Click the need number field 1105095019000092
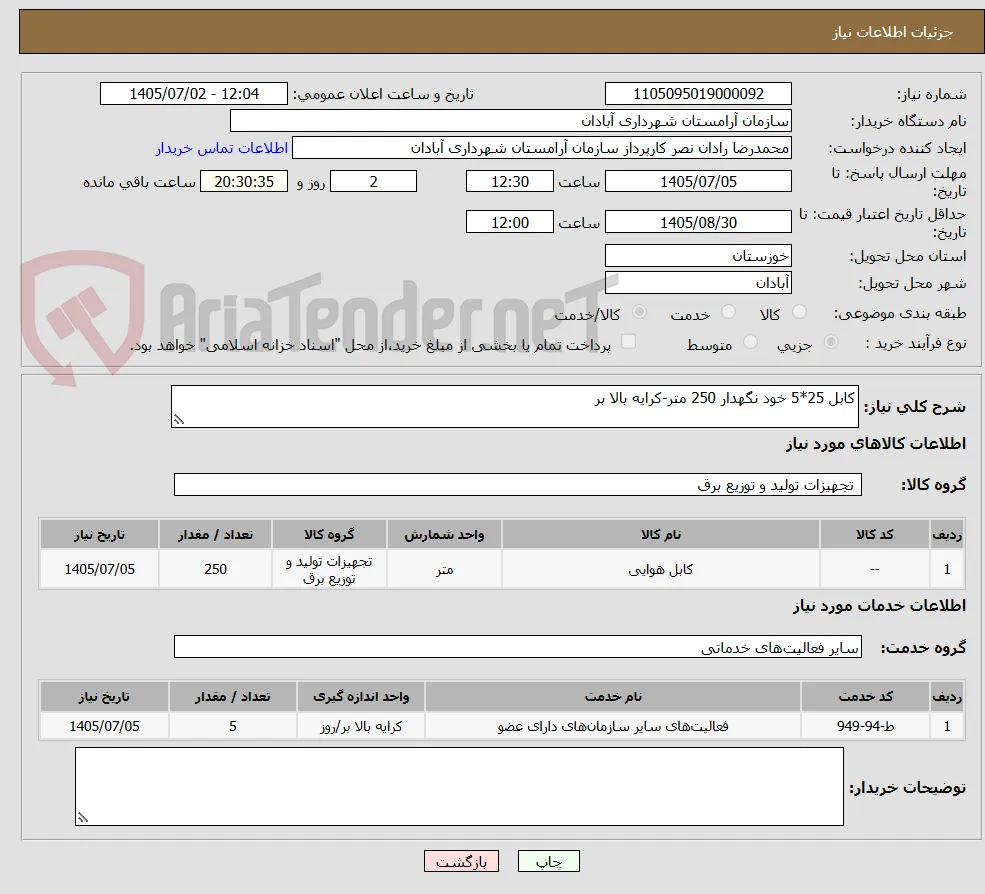The image size is (985, 894). (698, 94)
